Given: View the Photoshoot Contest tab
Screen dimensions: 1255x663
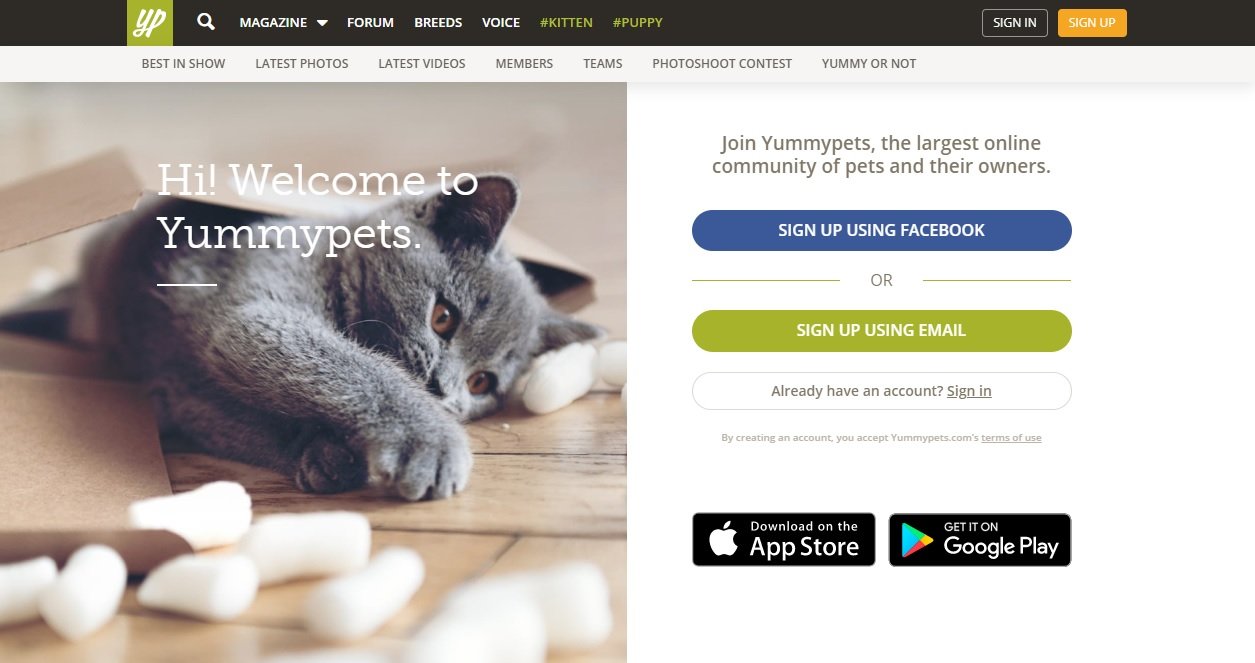Looking at the screenshot, I should coord(722,63).
